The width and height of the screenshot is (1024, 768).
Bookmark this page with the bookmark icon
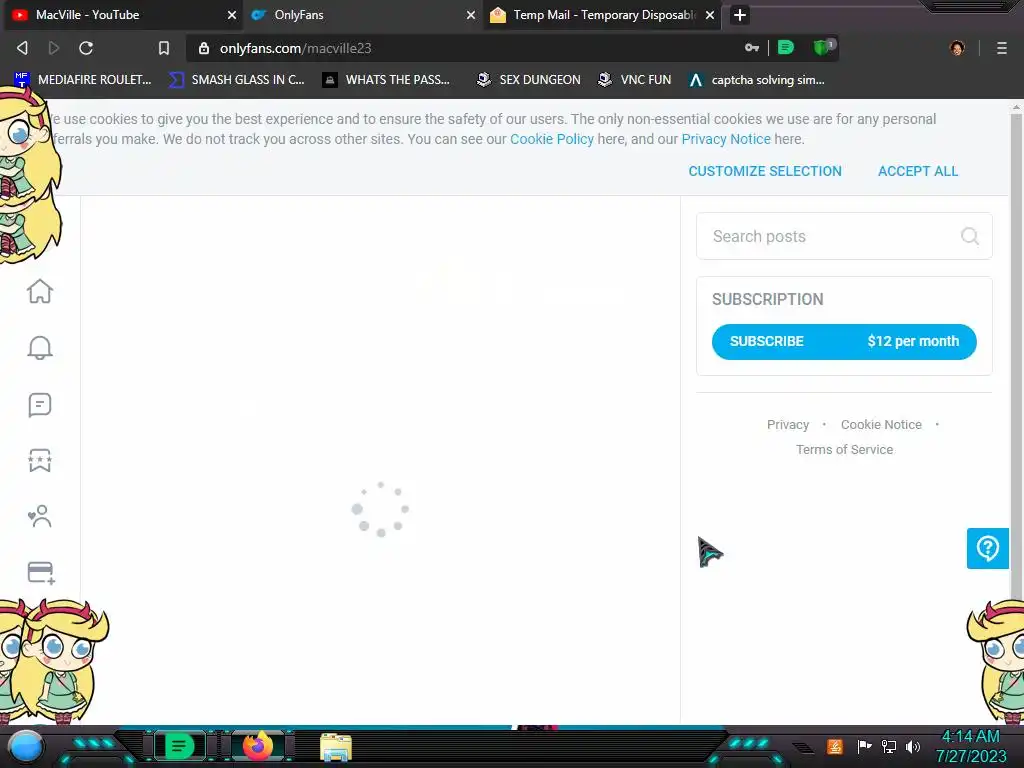coord(164,48)
